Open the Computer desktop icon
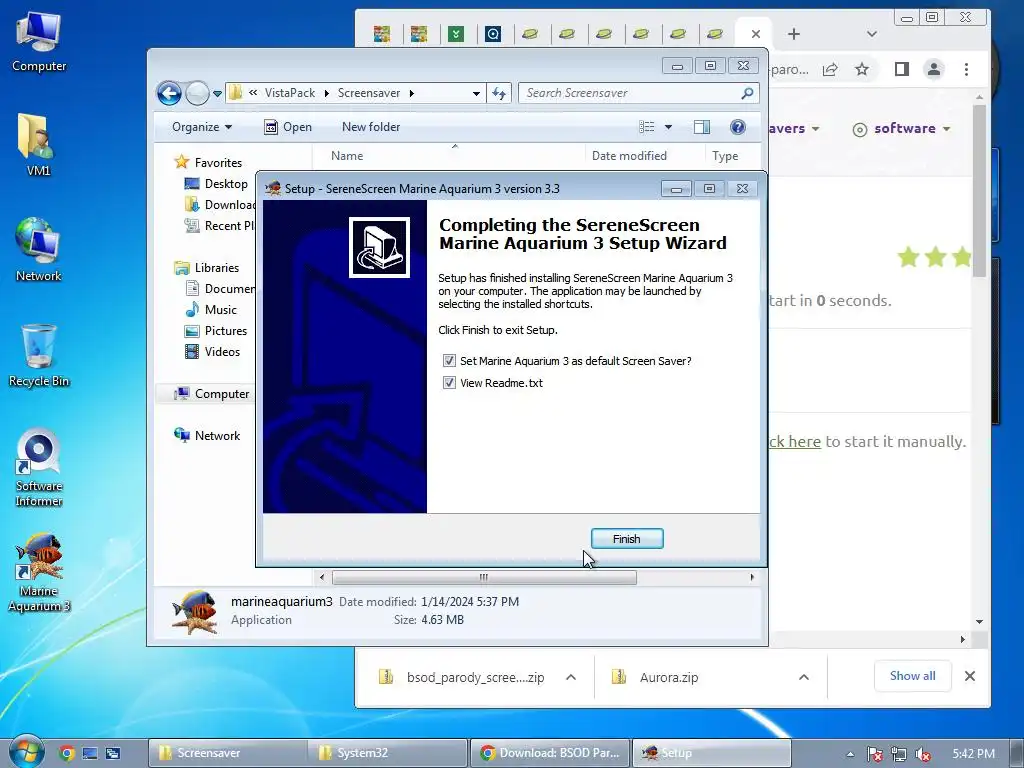The width and height of the screenshot is (1024, 768). (x=39, y=42)
